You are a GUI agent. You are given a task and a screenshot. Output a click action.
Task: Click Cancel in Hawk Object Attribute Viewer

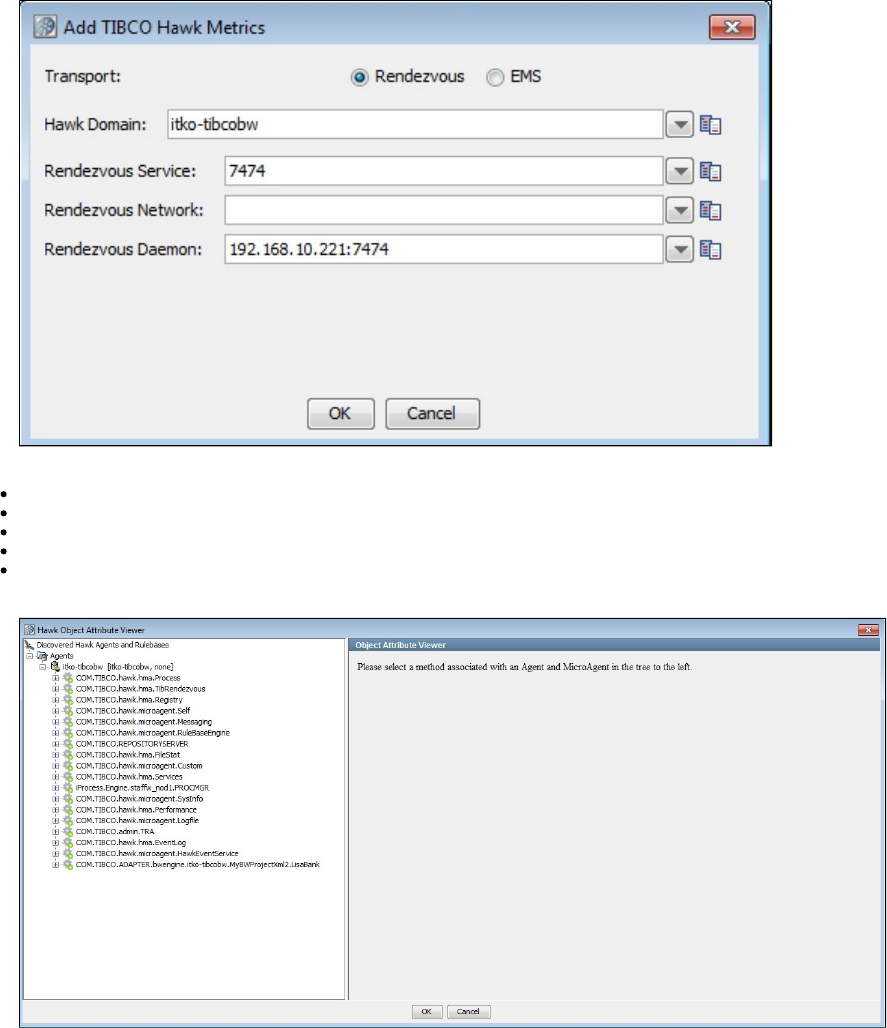click(x=468, y=1012)
